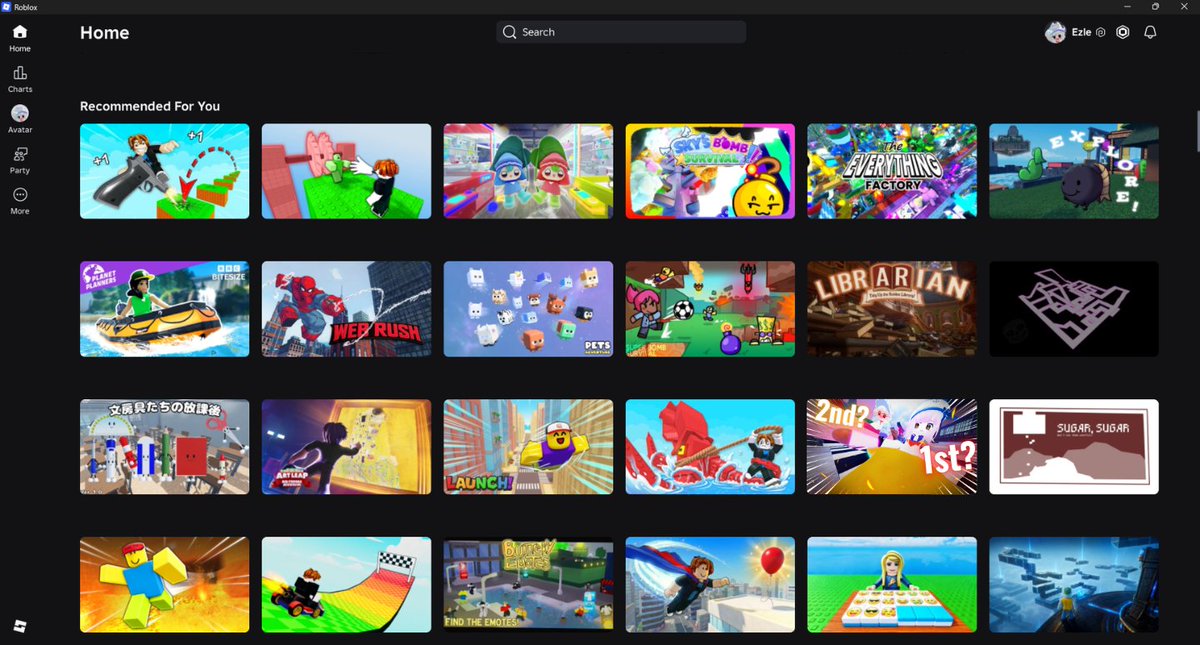1200x645 pixels.
Task: Open the Find the Emotes game thumbnail
Action: coord(528,585)
